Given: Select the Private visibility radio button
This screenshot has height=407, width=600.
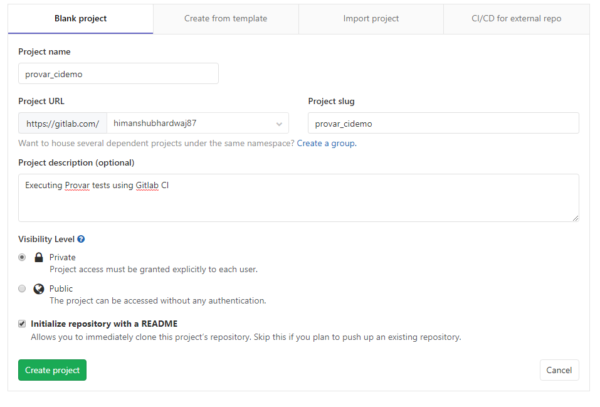Looking at the screenshot, I should pos(22,257).
